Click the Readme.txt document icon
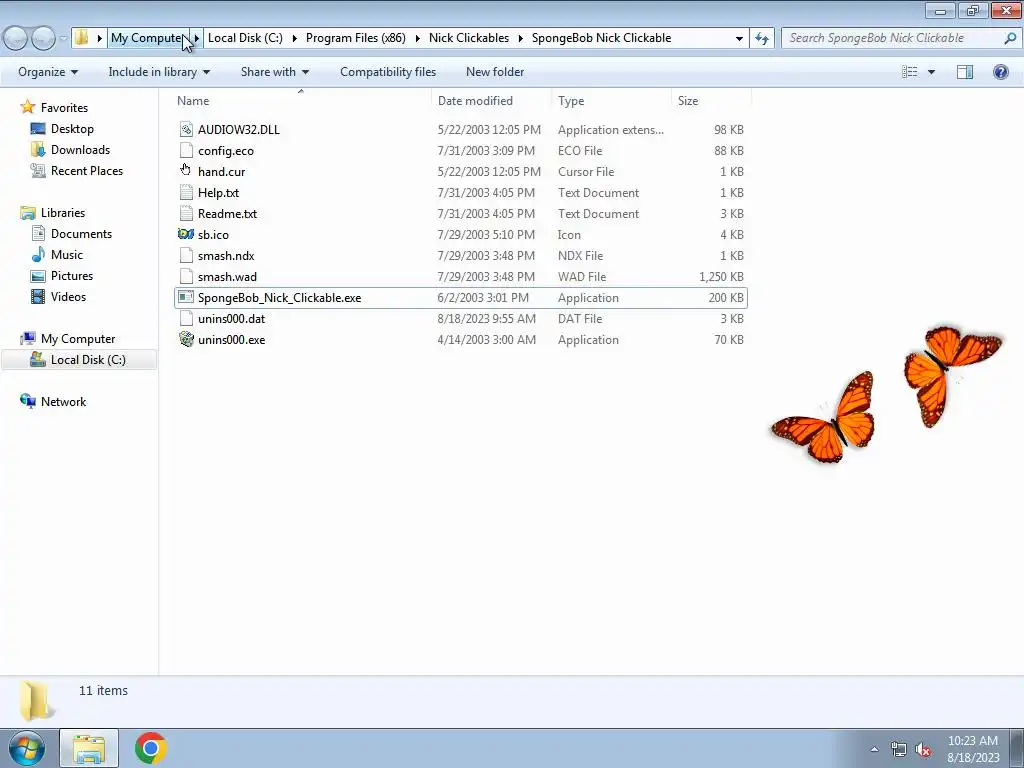The image size is (1024, 768). pyautogui.click(x=186, y=213)
